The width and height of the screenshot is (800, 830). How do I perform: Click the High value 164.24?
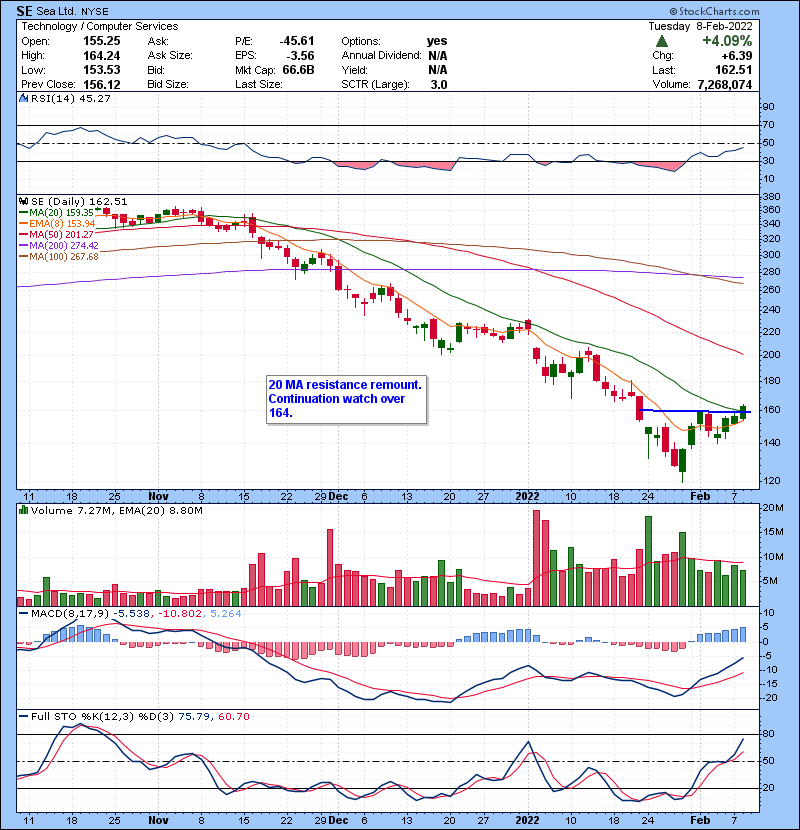(102, 56)
